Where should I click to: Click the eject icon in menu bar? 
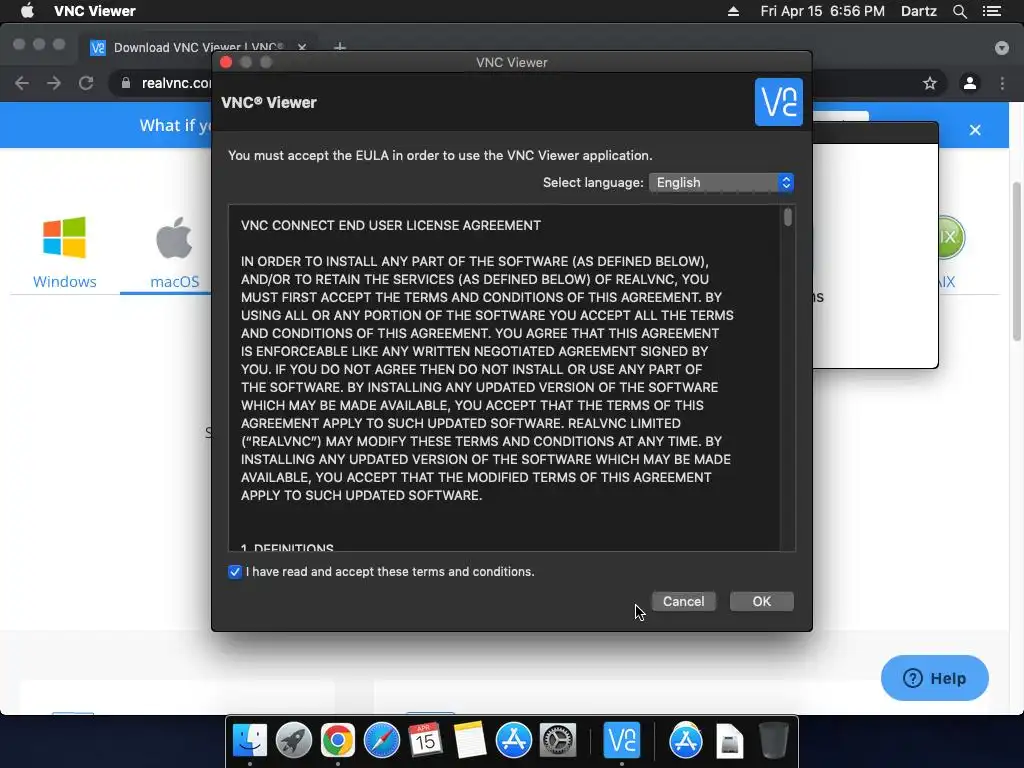[x=733, y=11]
